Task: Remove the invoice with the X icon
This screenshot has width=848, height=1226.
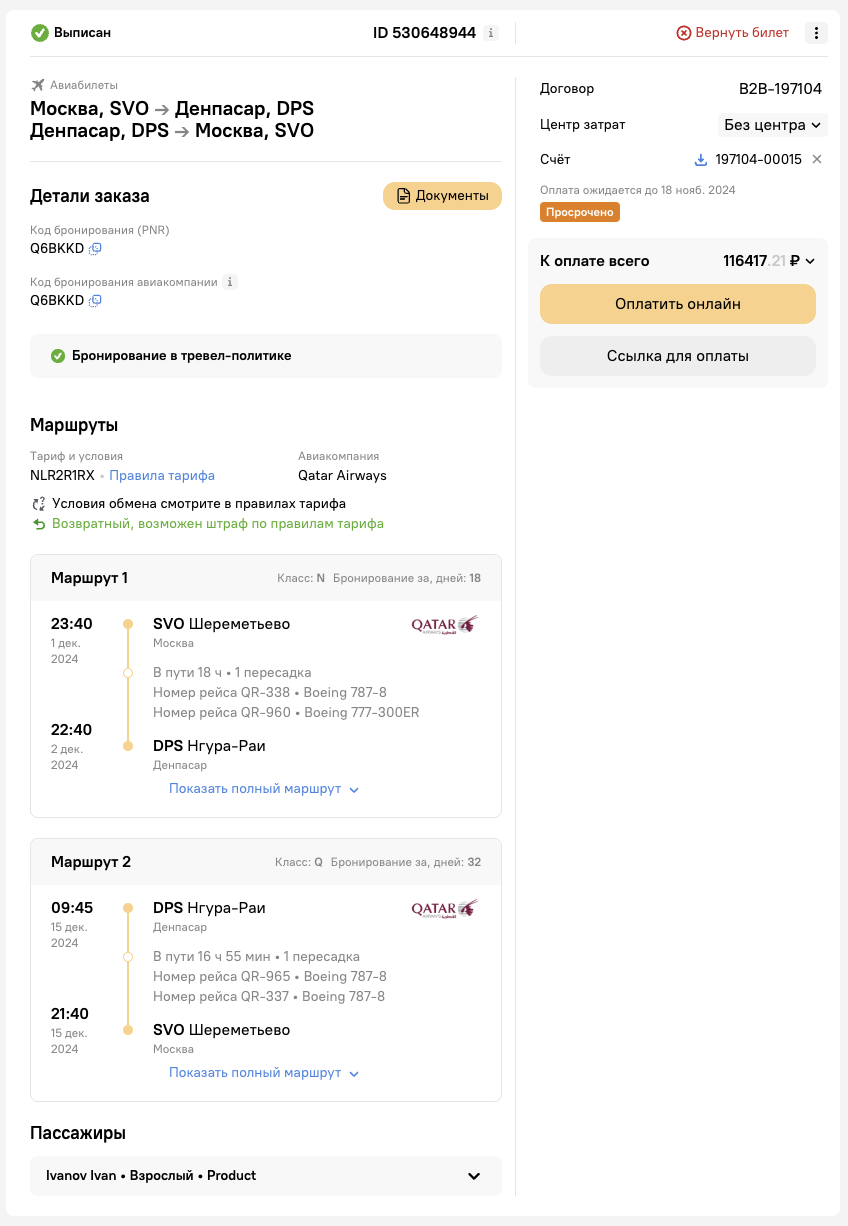Action: coord(816,159)
